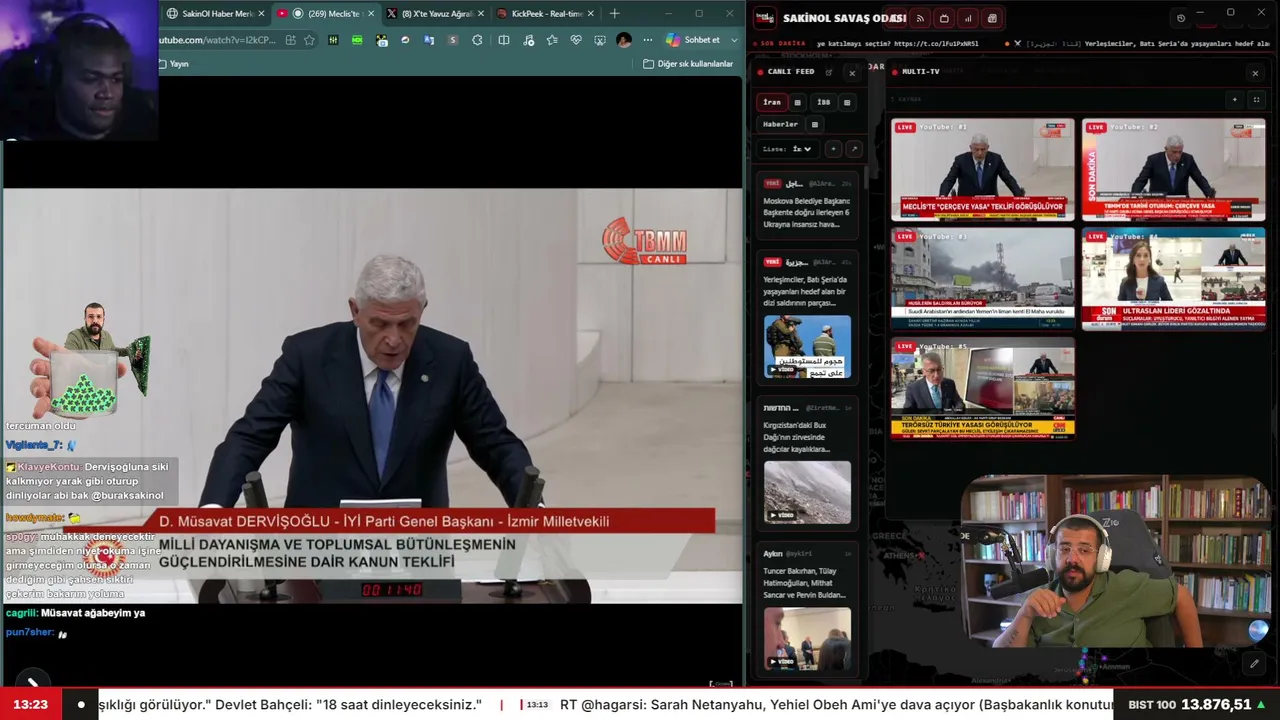Open the list icon next to İran
This screenshot has height=720, width=1280.
797,102
